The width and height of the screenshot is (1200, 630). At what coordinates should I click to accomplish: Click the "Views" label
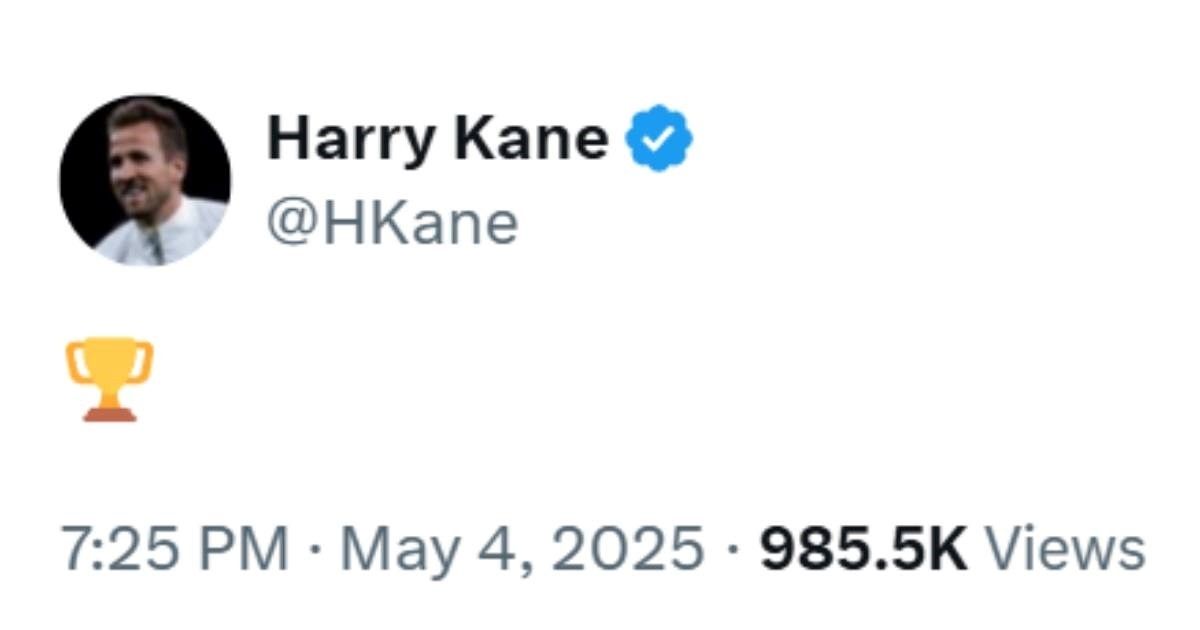coord(1065,550)
